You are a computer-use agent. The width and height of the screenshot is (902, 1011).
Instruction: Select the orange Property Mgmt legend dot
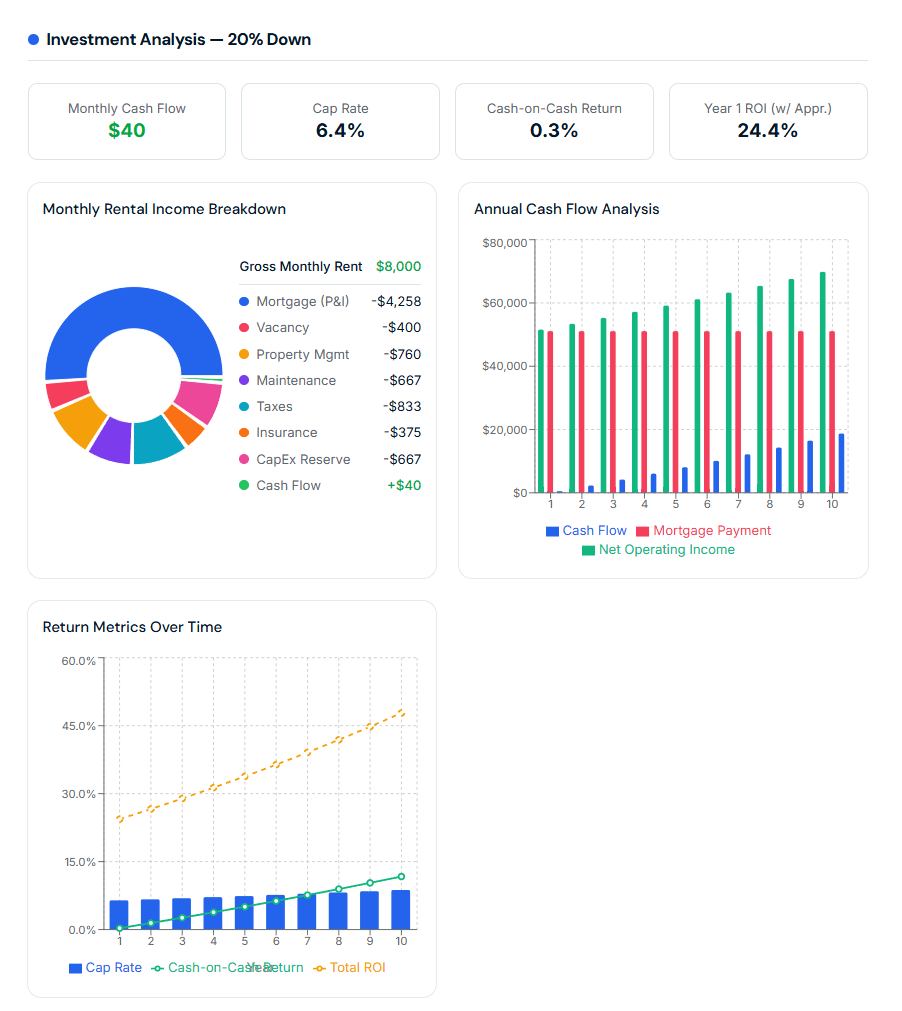click(242, 353)
